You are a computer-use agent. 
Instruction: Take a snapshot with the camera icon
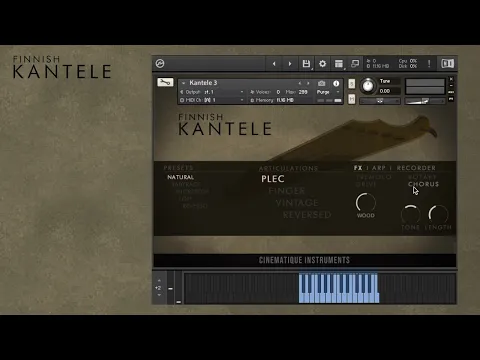click(321, 83)
